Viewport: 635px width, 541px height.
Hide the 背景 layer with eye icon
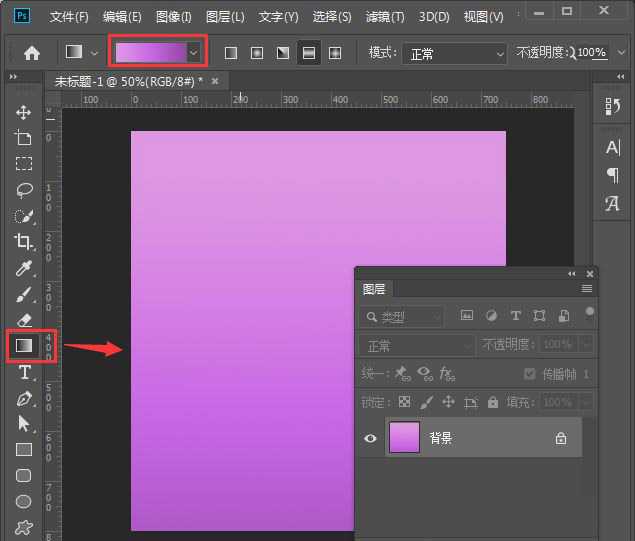click(x=370, y=438)
